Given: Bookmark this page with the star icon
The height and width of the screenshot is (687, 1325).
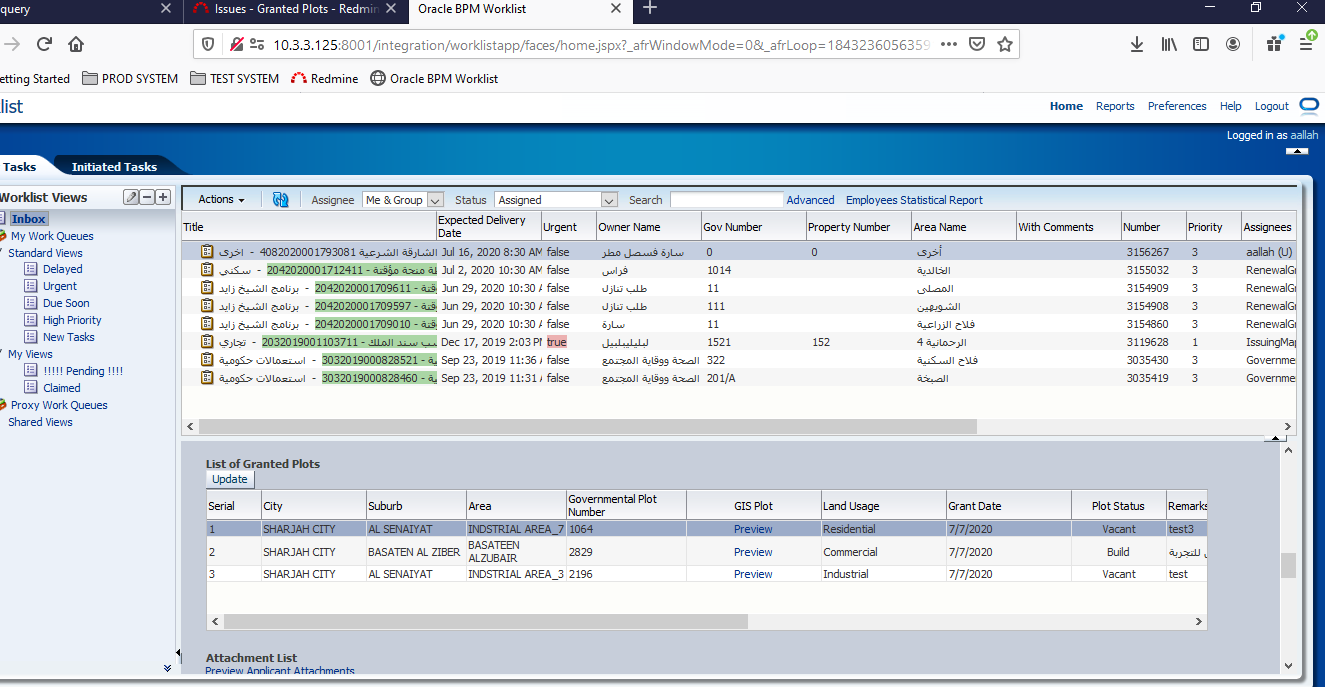Looking at the screenshot, I should pos(1005,44).
